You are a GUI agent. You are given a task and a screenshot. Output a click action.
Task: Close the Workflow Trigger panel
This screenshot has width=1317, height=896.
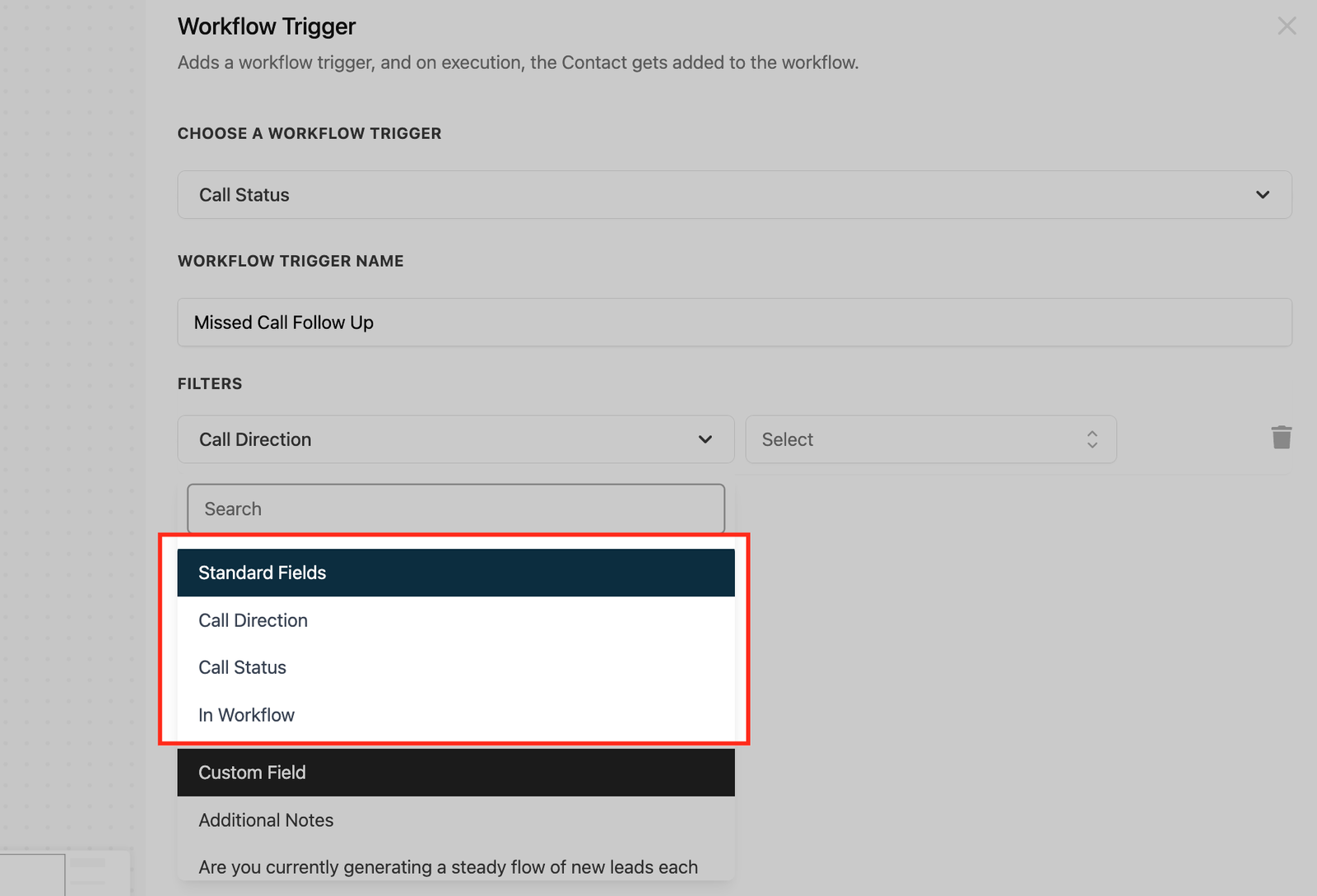[x=1287, y=26]
